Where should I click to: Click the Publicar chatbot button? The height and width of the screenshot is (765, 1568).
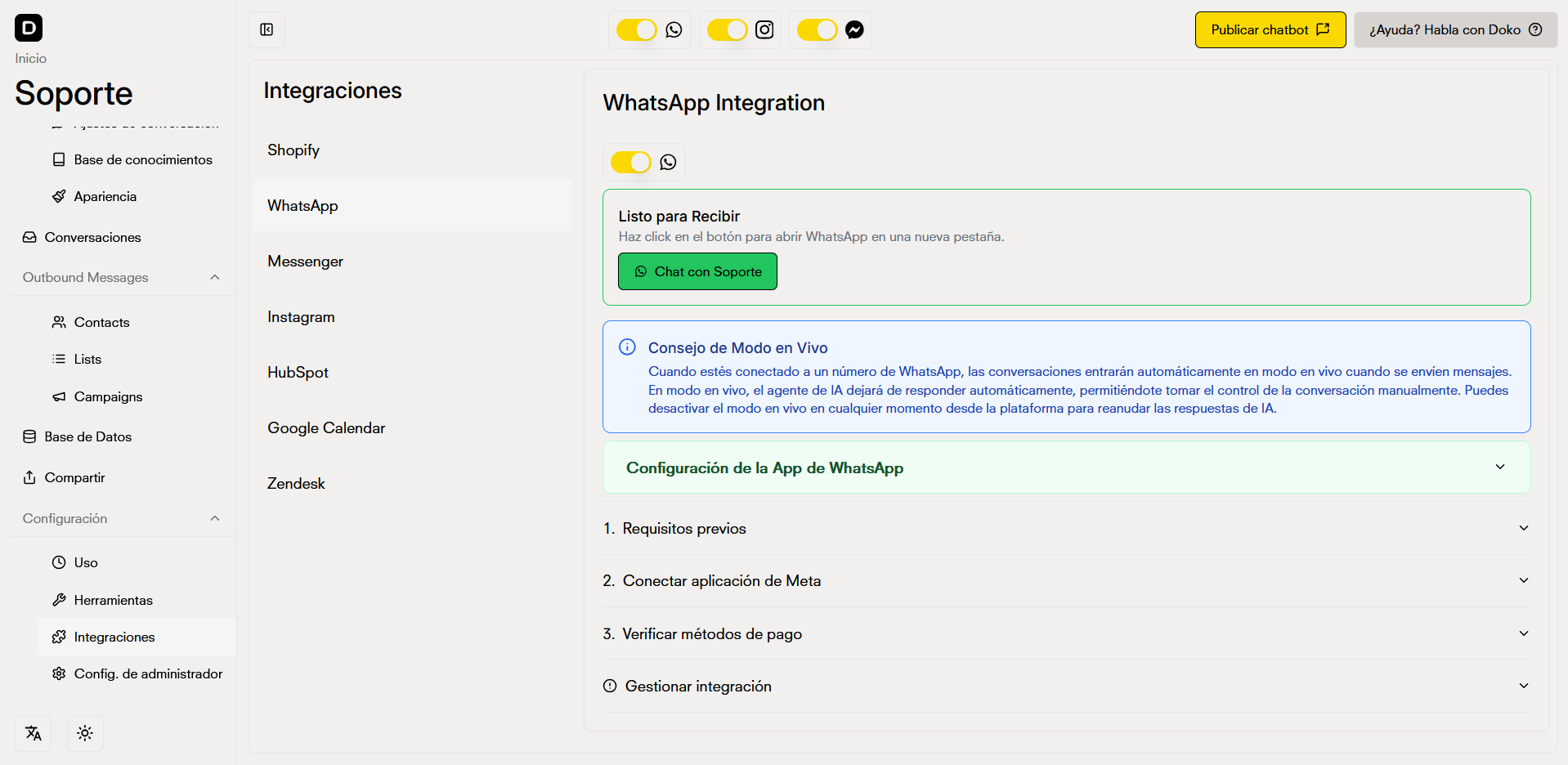coord(1270,29)
